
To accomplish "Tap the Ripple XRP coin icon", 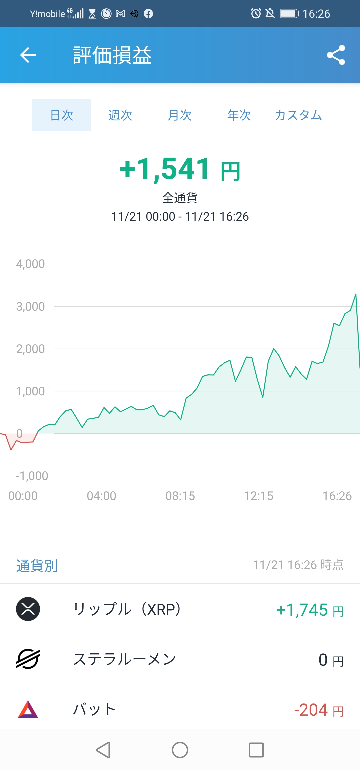I will pos(28,609).
